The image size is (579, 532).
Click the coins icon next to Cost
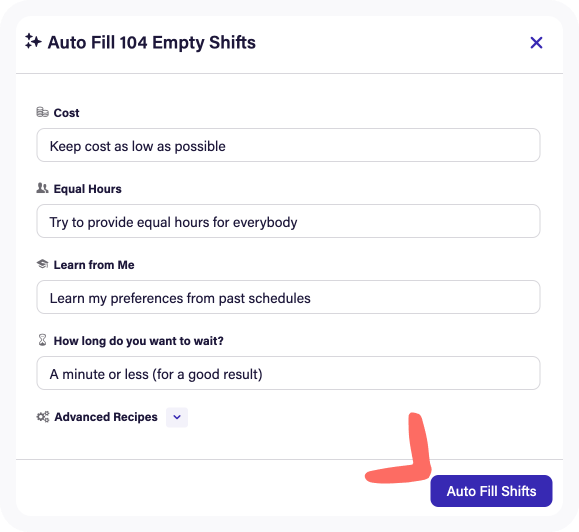pos(42,112)
